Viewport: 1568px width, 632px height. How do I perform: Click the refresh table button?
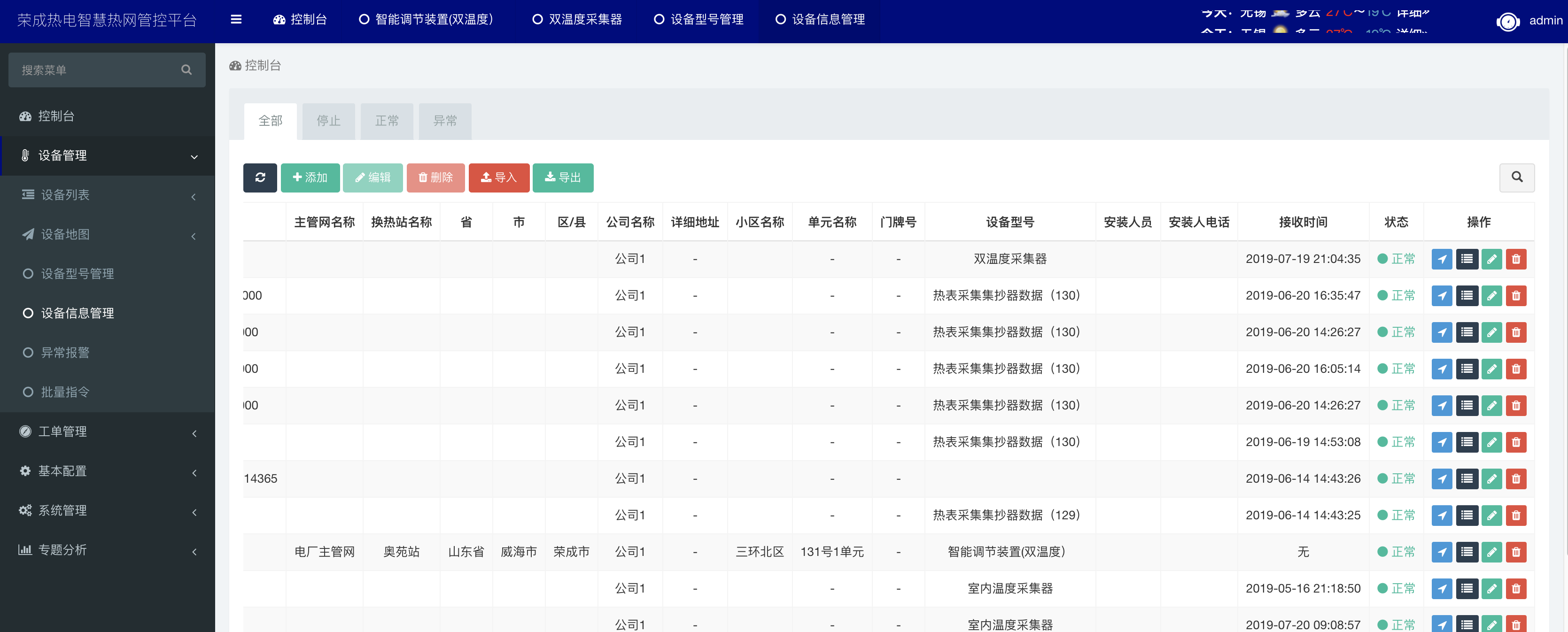(x=260, y=177)
